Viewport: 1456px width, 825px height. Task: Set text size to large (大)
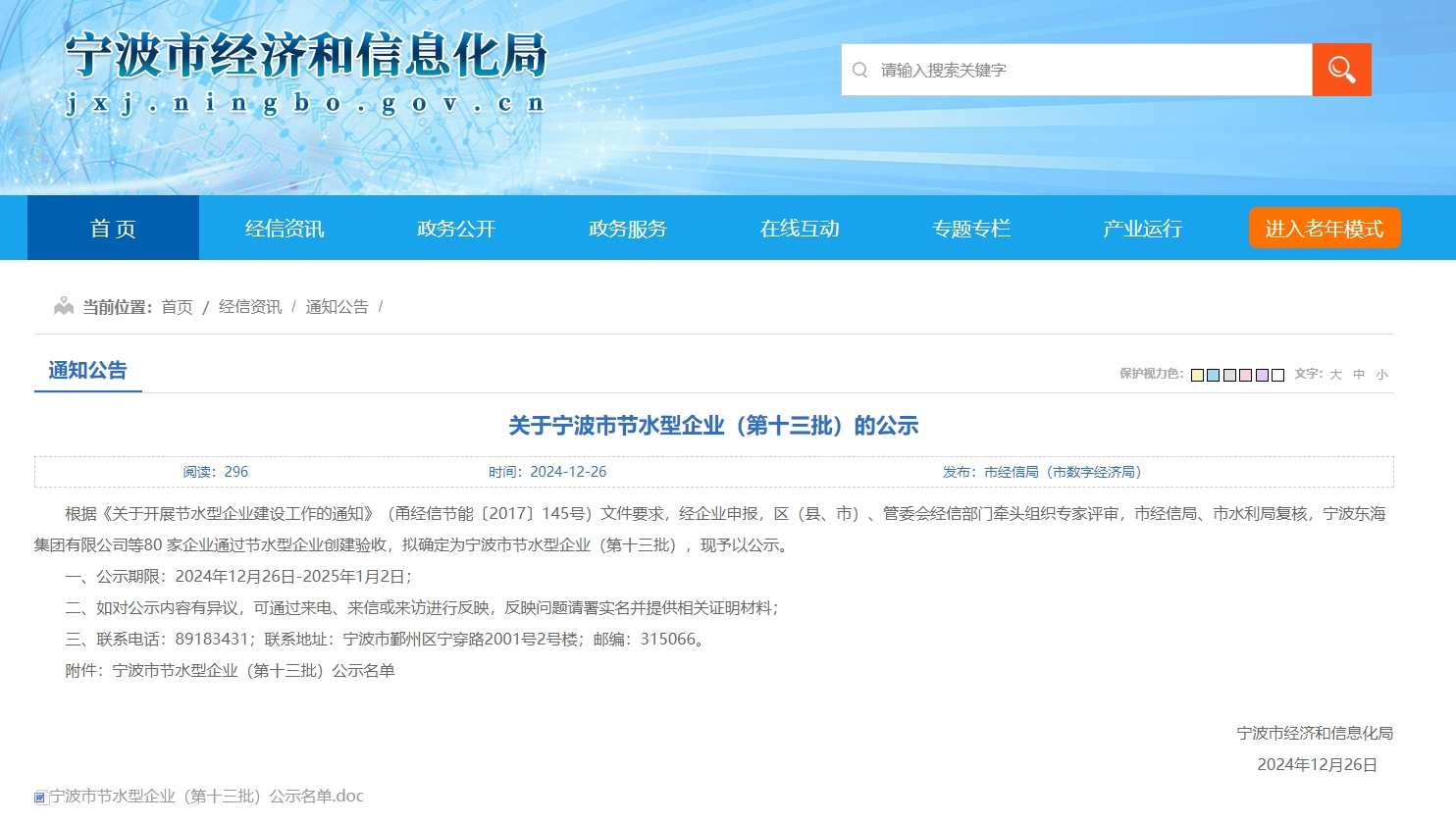tap(1335, 375)
